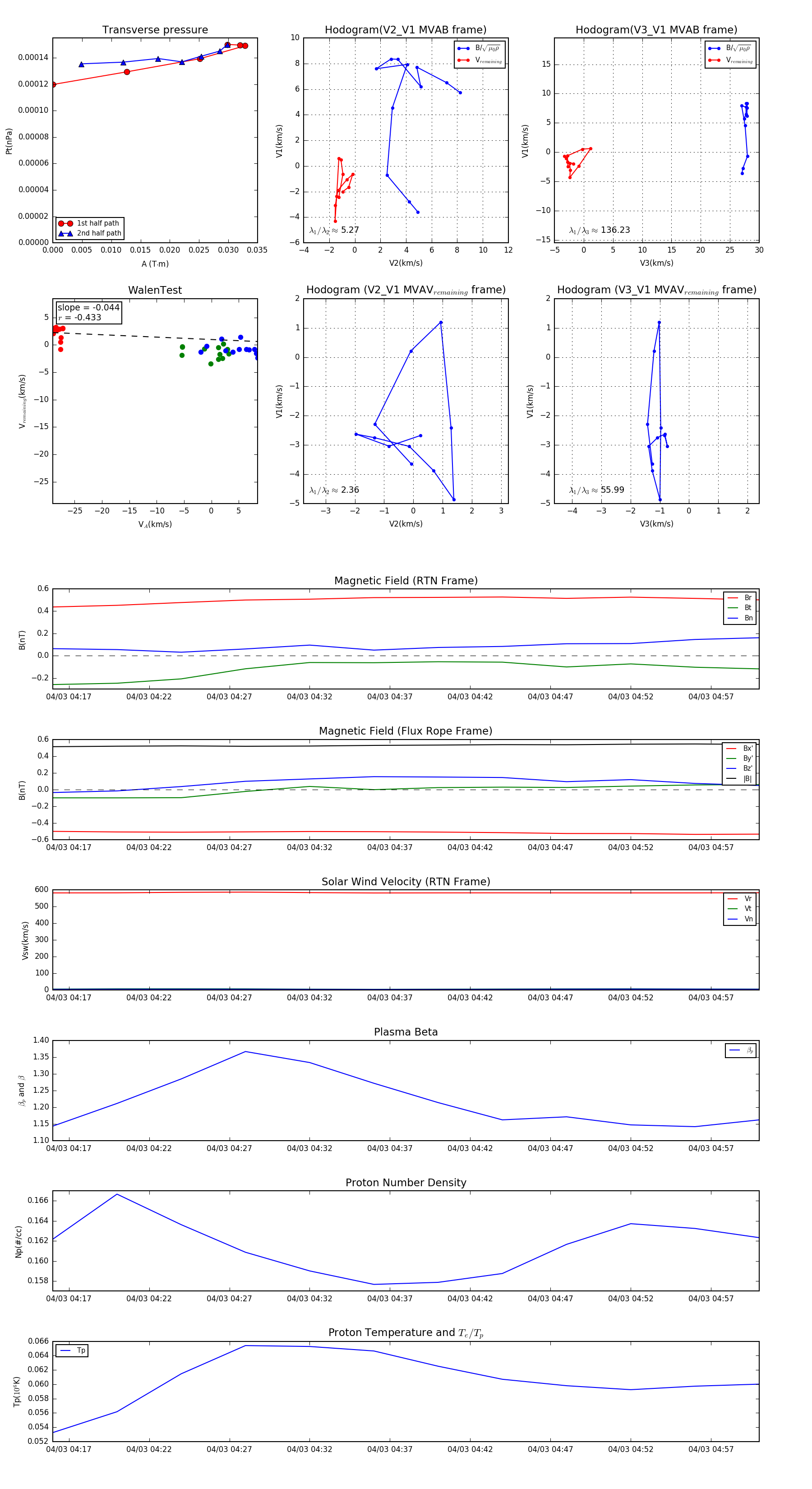
Task: Click the "WalenTest" plot title
Action: (155, 290)
